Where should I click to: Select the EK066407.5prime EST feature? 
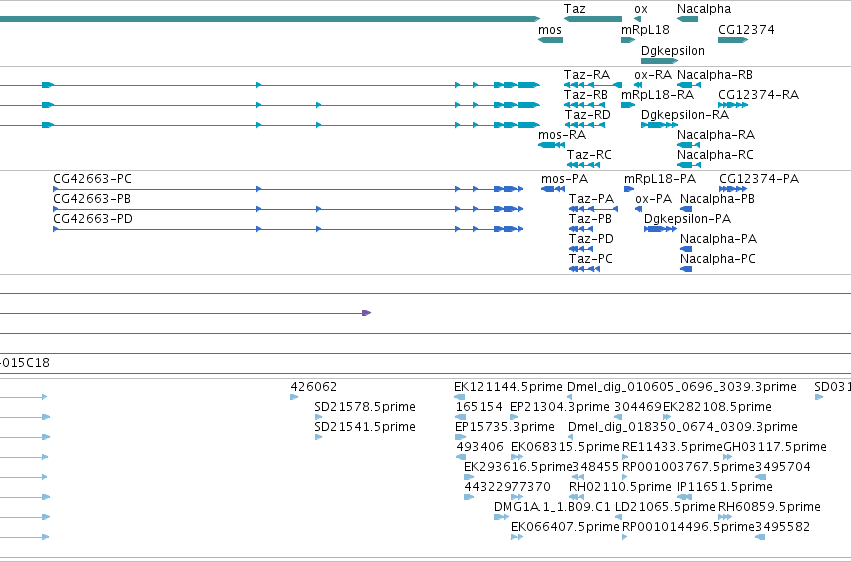coord(517,537)
